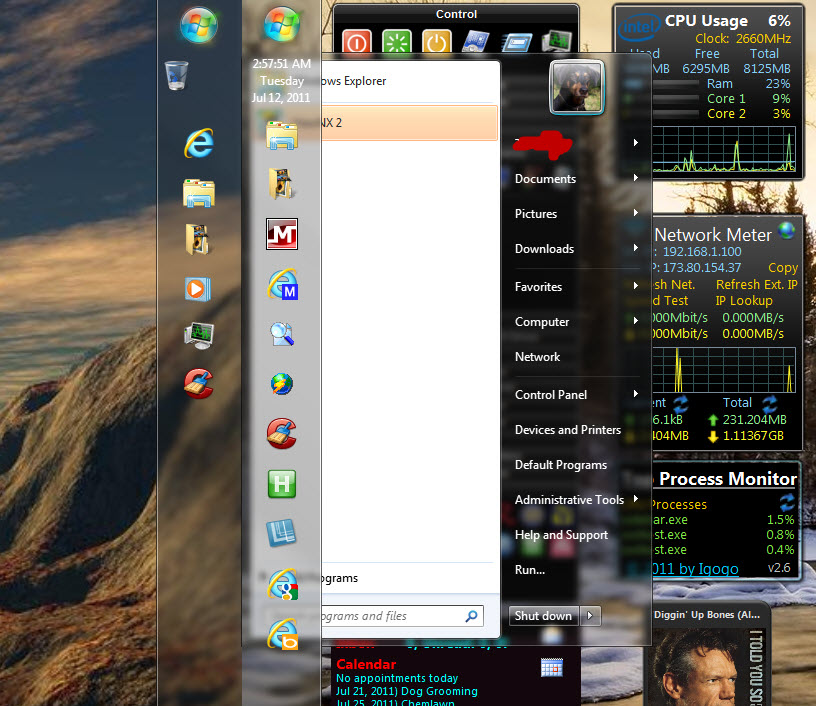Open Internet Explorer with Bing badge
This screenshot has height=706, width=816.
pyautogui.click(x=282, y=634)
